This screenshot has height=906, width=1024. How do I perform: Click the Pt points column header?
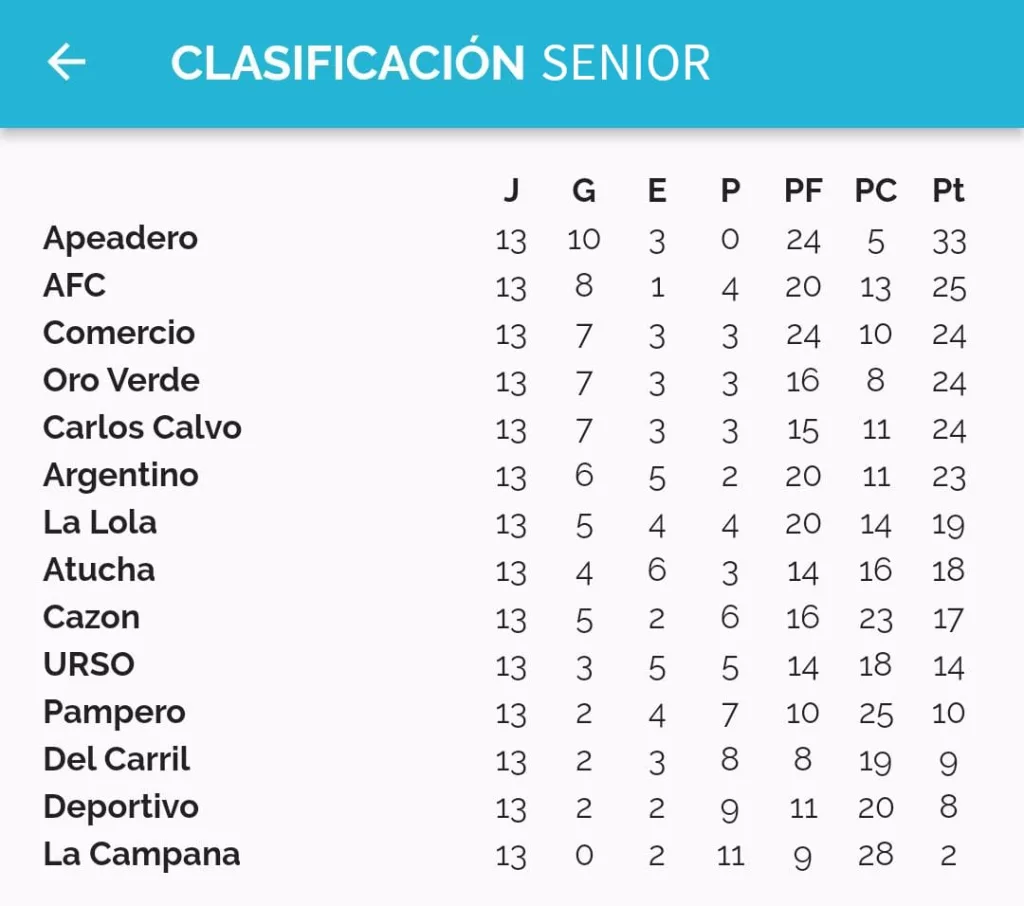coord(948,191)
